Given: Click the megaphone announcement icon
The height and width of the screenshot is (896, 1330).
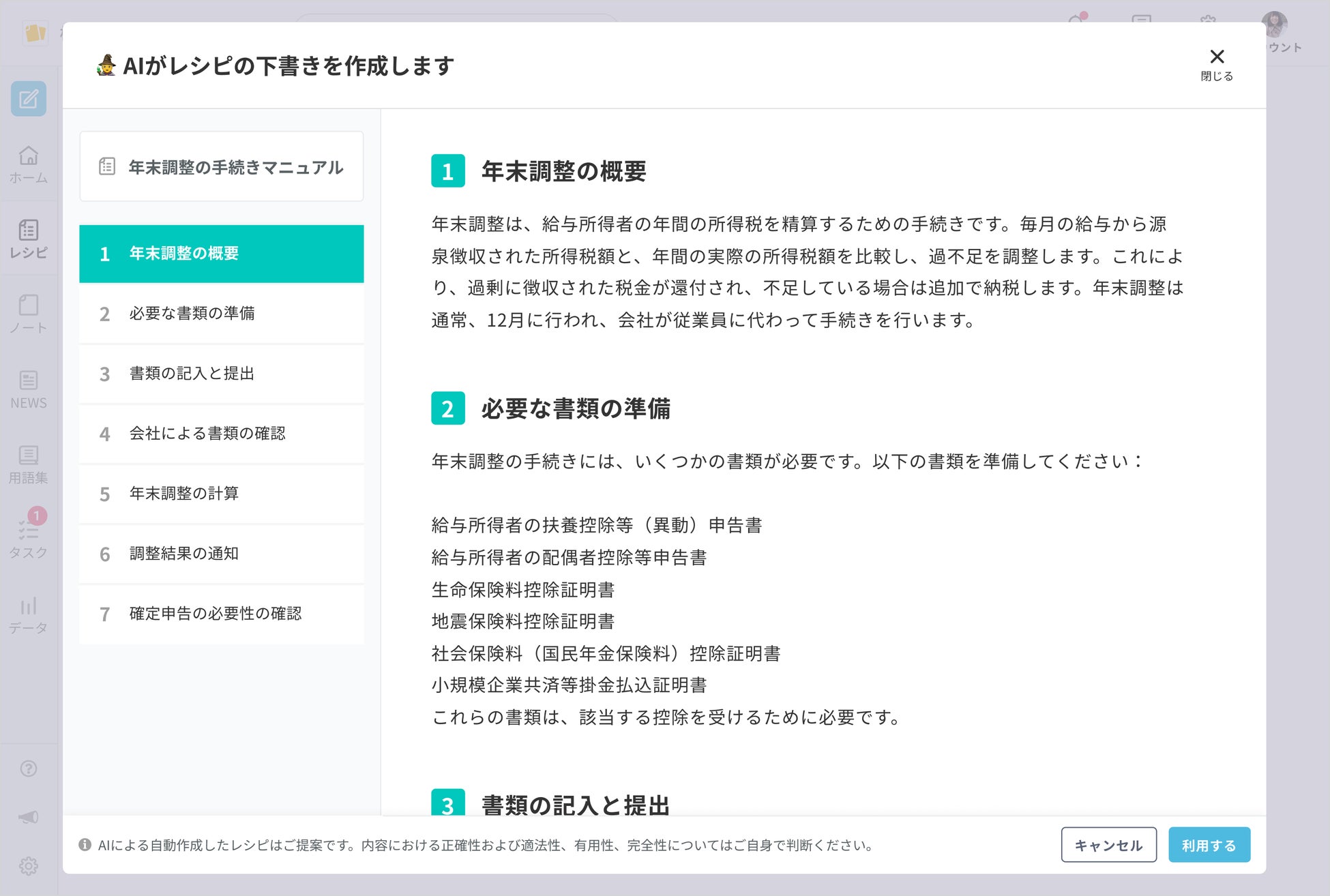Looking at the screenshot, I should click(x=29, y=817).
